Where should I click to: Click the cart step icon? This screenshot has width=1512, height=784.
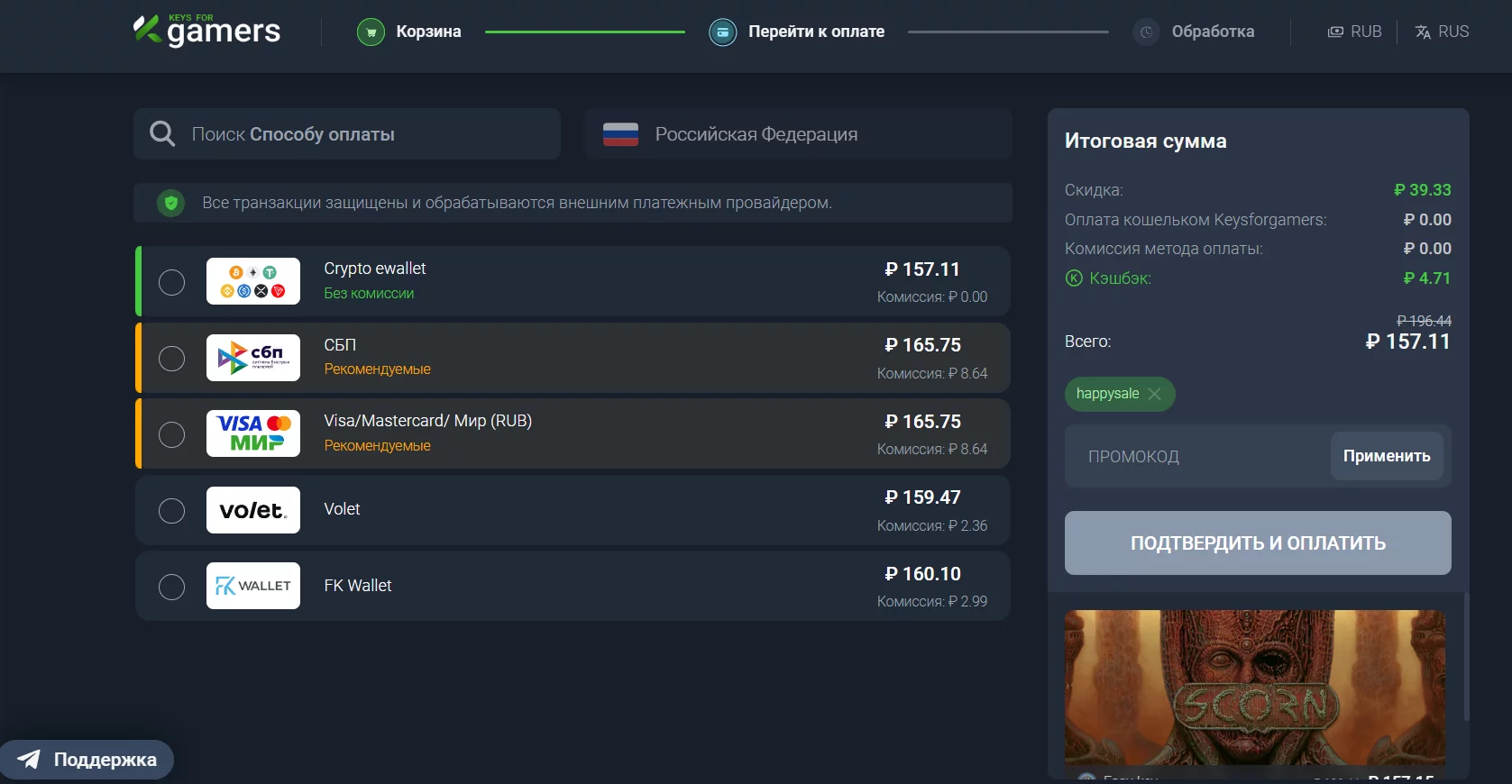click(x=371, y=32)
